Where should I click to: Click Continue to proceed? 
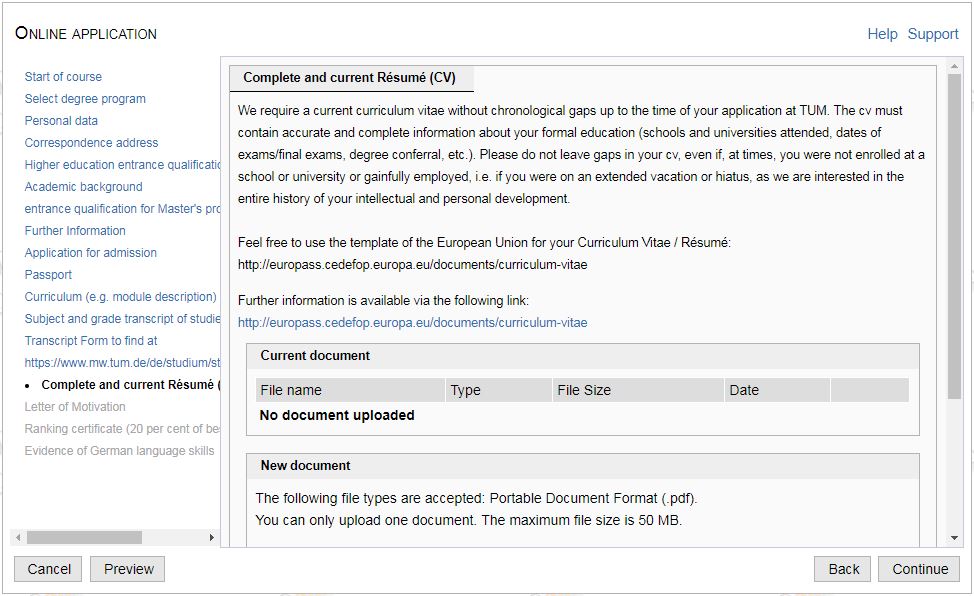(919, 569)
